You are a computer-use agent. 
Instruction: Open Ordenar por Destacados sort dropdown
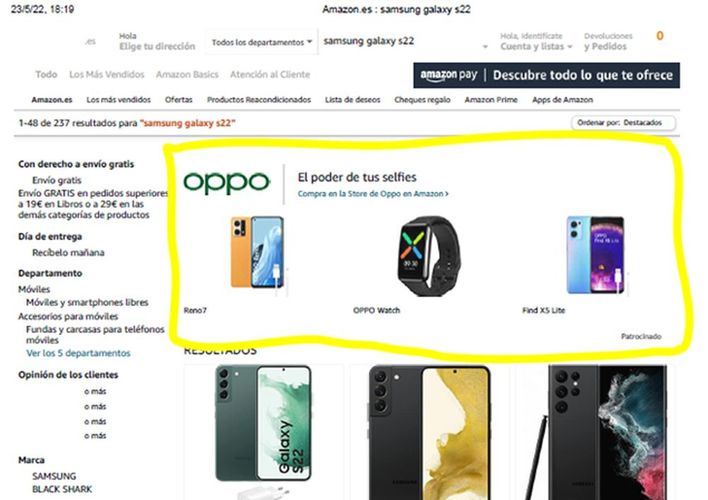623,123
